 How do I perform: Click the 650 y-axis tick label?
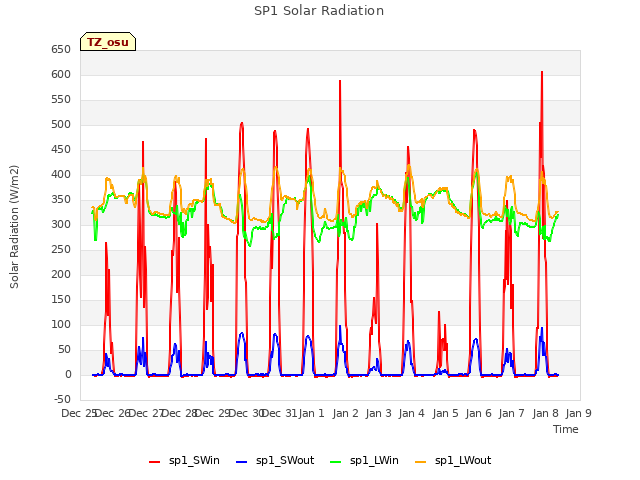61,50
